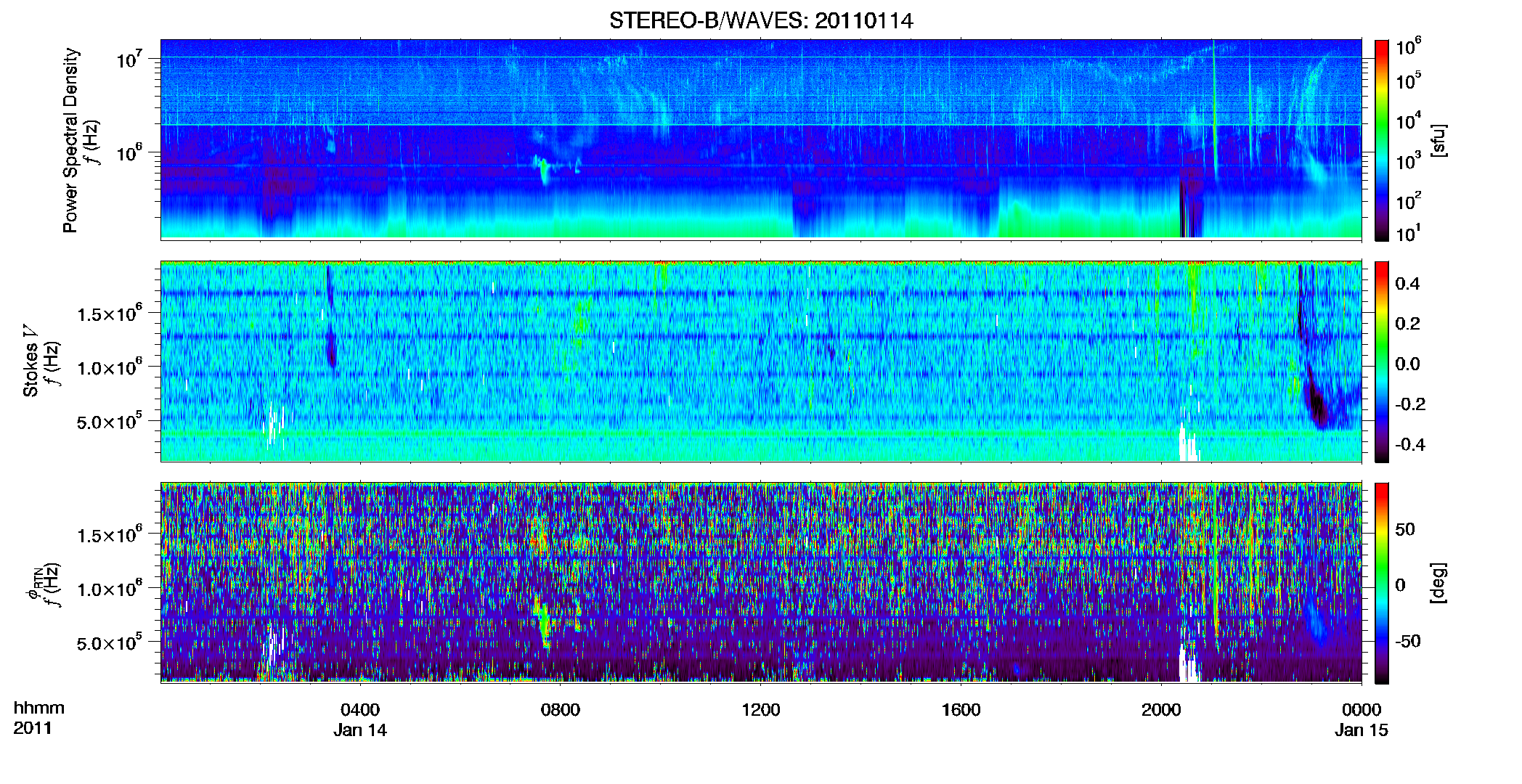1522x784 pixels.
Task: Click the "1600" time tick label
Action: [961, 710]
